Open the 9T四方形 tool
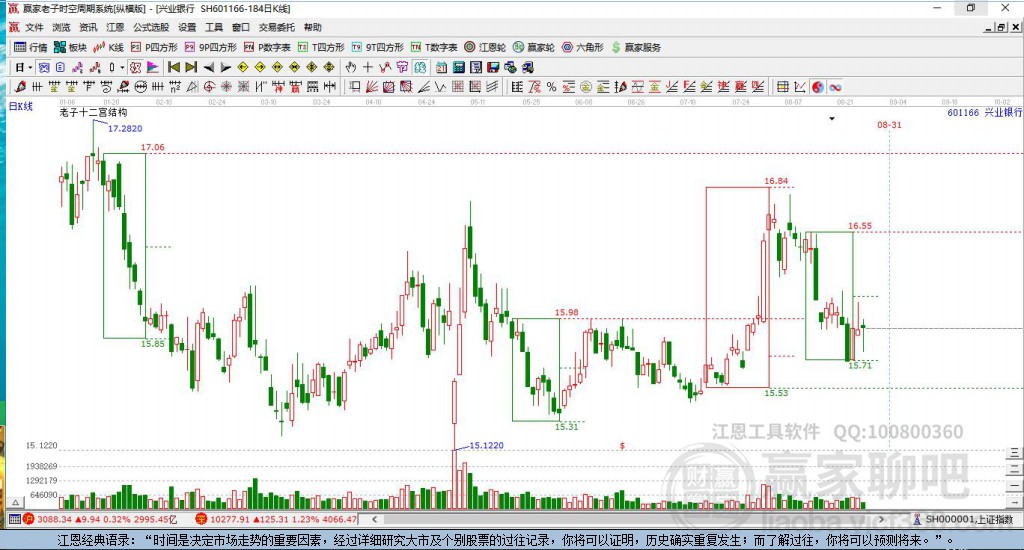1024x550 pixels. coord(377,47)
